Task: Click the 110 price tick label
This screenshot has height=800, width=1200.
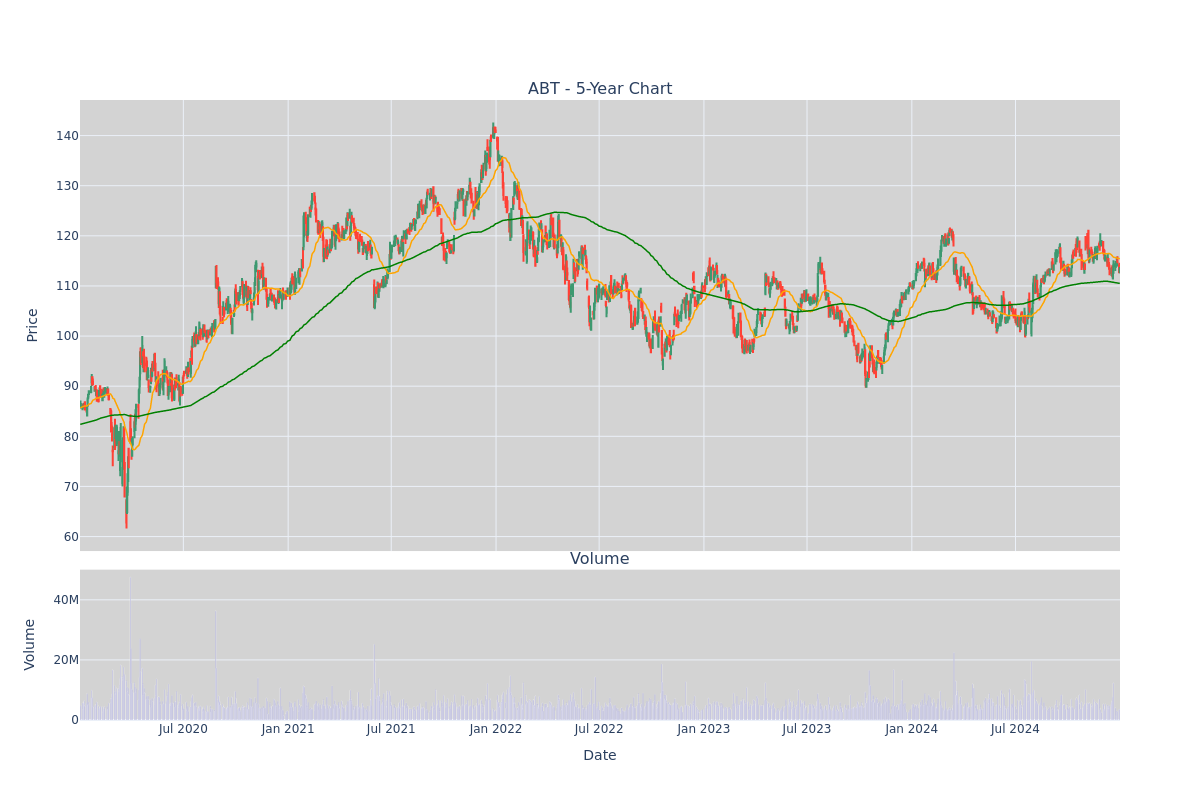Action: 67,286
